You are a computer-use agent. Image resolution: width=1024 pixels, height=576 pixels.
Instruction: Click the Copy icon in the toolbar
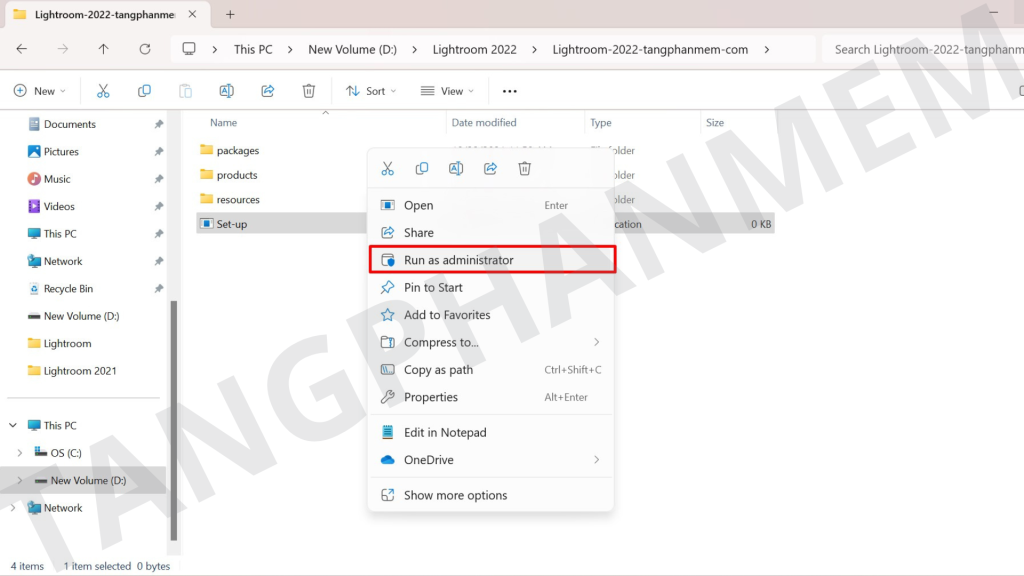[x=144, y=91]
